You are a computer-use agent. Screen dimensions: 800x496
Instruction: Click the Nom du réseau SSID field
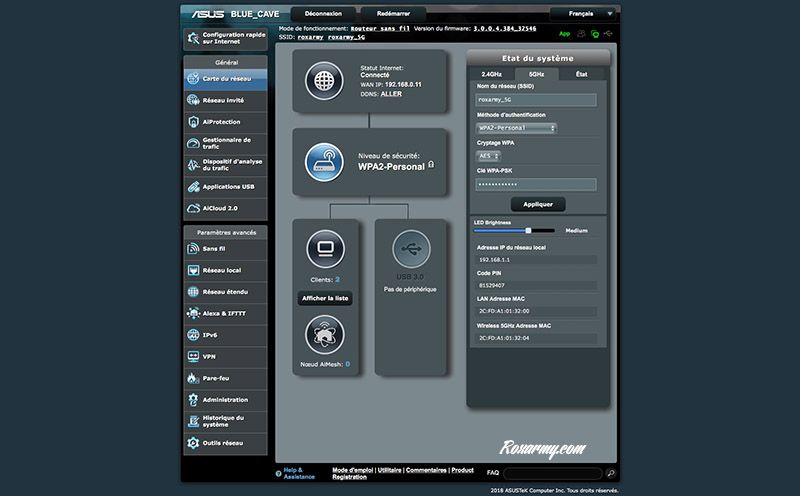(x=536, y=100)
